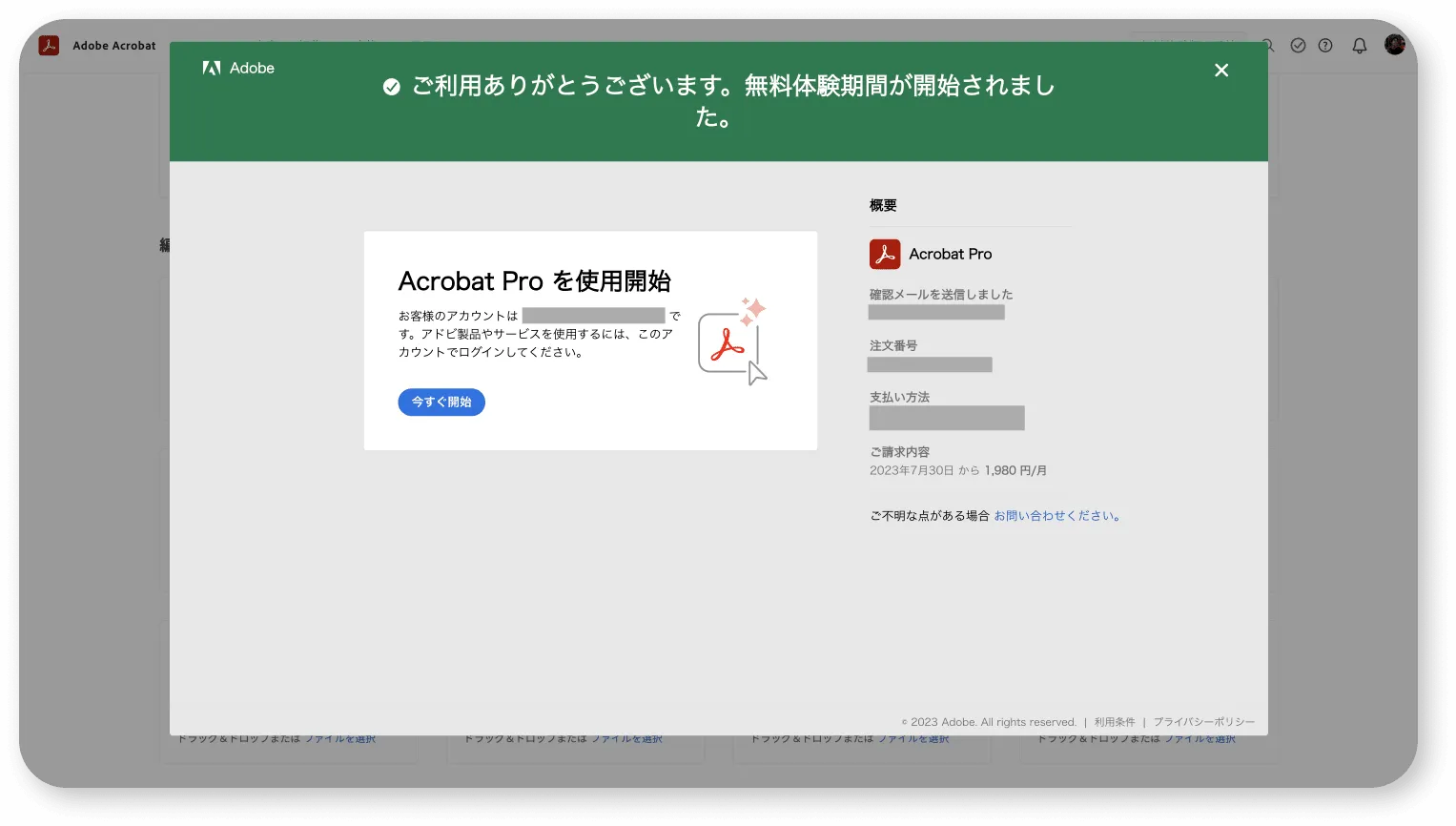Click the 確認メールを送信しました label

coord(941,295)
